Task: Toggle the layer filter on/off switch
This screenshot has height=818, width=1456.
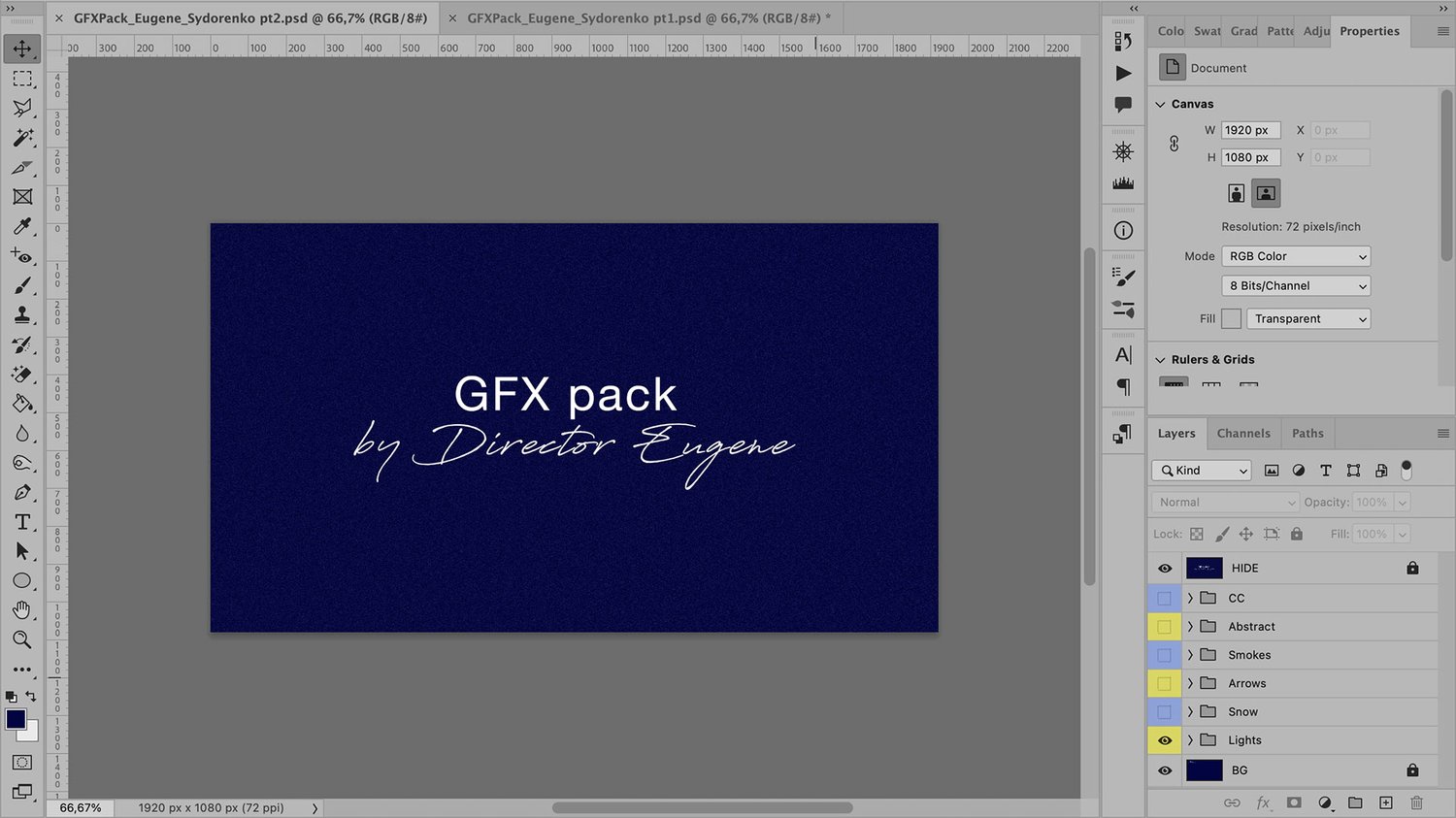Action: [1406, 471]
